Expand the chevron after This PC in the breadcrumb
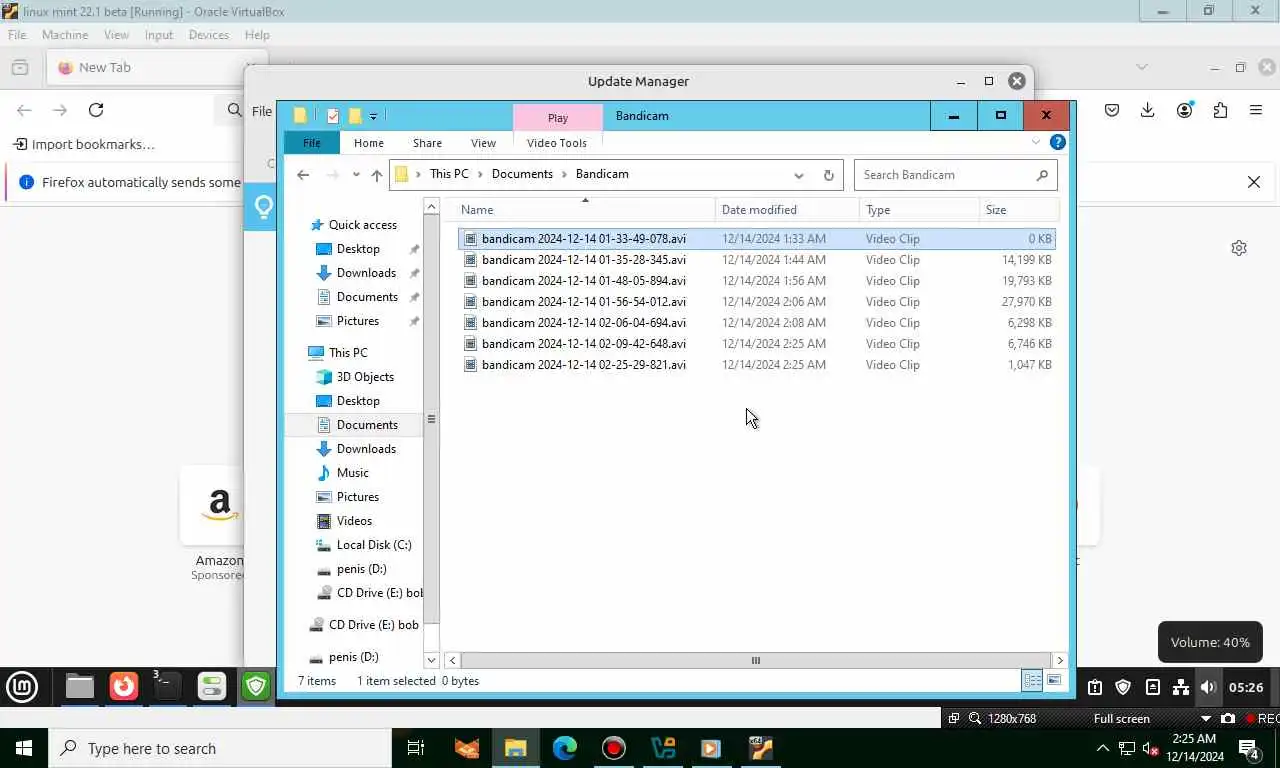Image resolution: width=1280 pixels, height=768 pixels. click(480, 174)
